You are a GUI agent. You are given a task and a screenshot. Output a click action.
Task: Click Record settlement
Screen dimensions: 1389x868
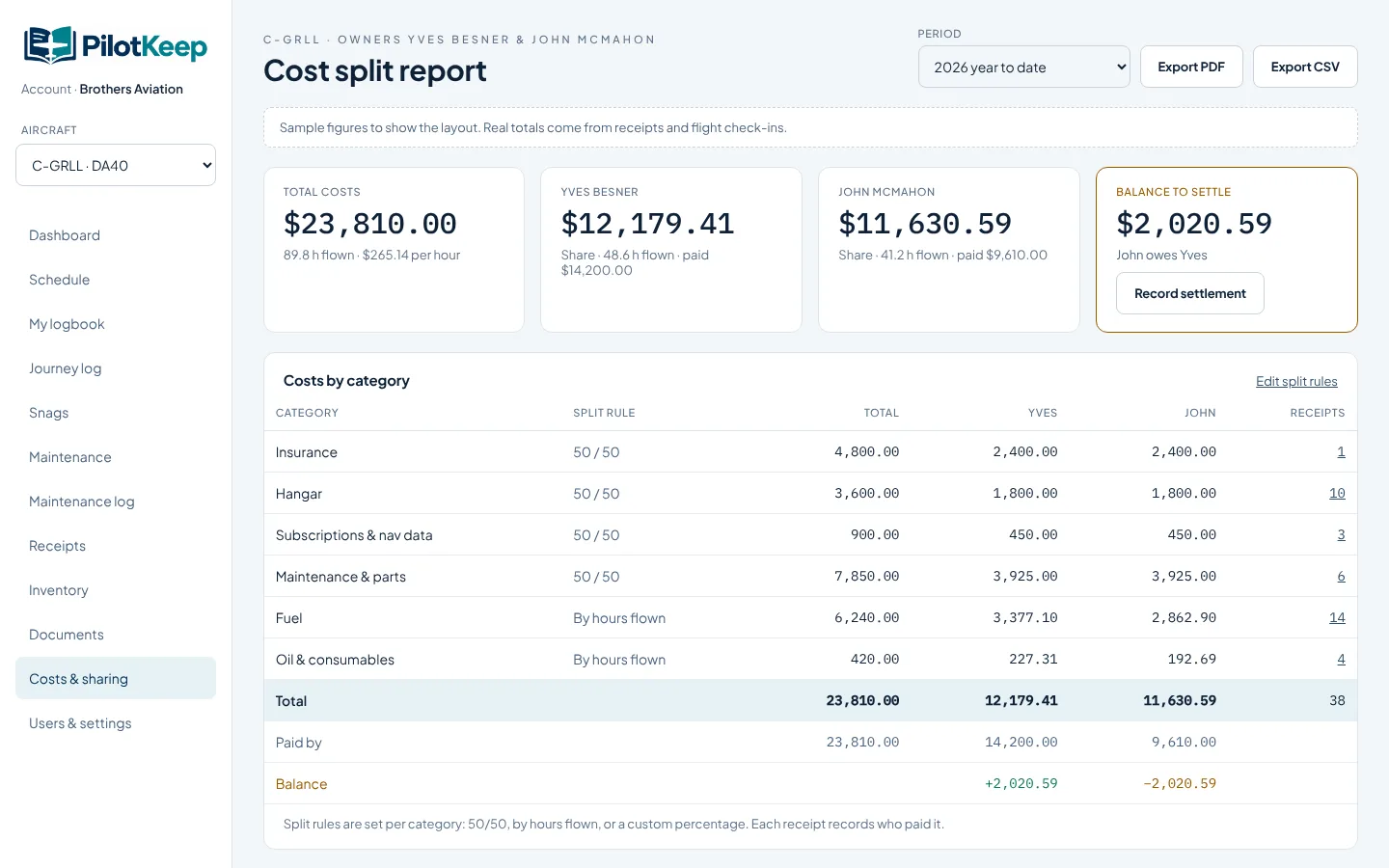click(1189, 293)
